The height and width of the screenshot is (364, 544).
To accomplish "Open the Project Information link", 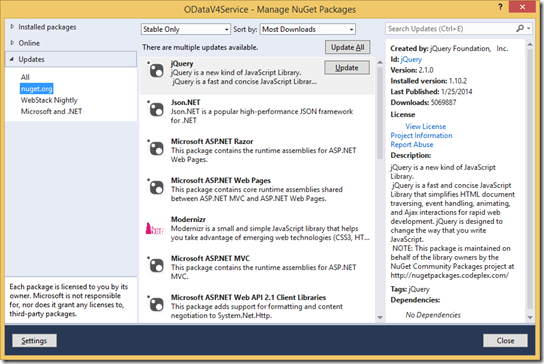I will (x=421, y=135).
